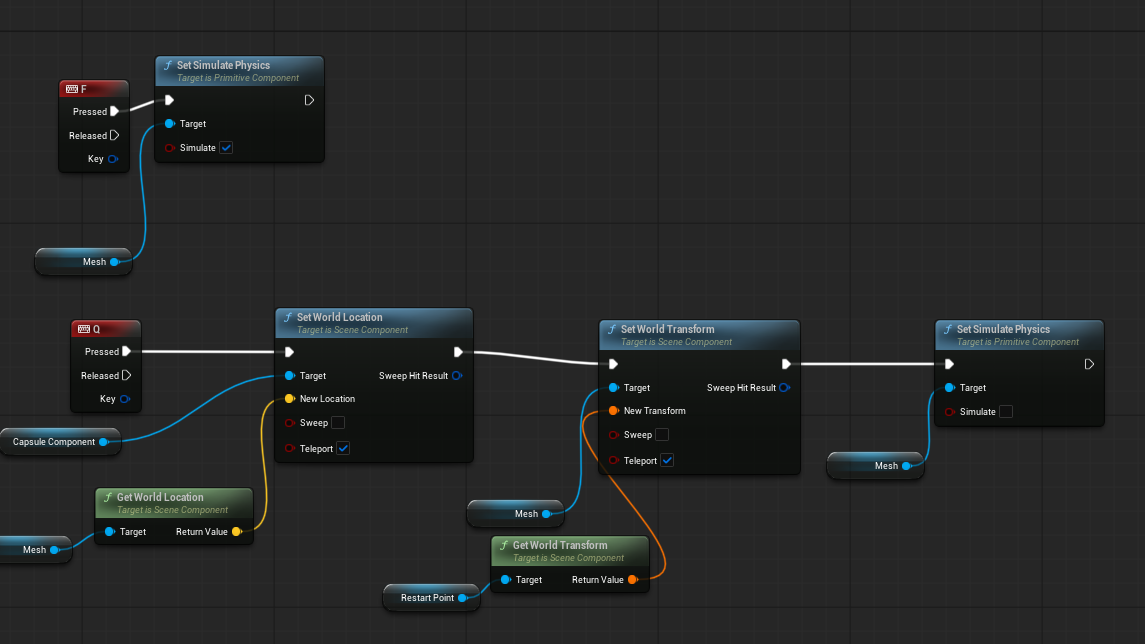Screen dimensions: 1145x644
Task: Click exec input pin of top Set Simulate Physics
Action: point(169,100)
